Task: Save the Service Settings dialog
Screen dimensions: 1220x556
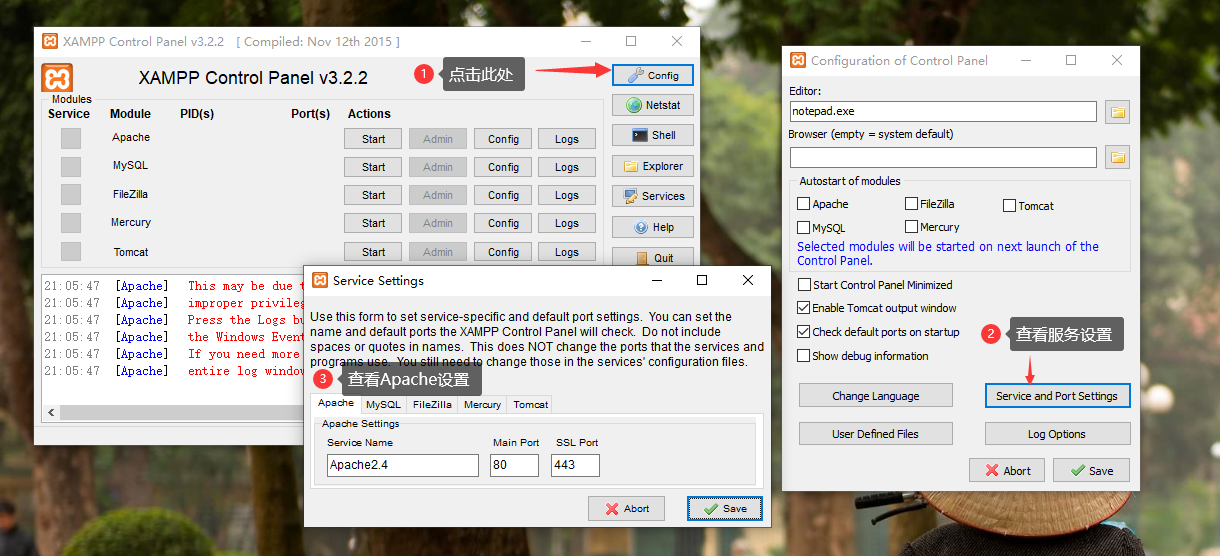Action: pyautogui.click(x=725, y=508)
